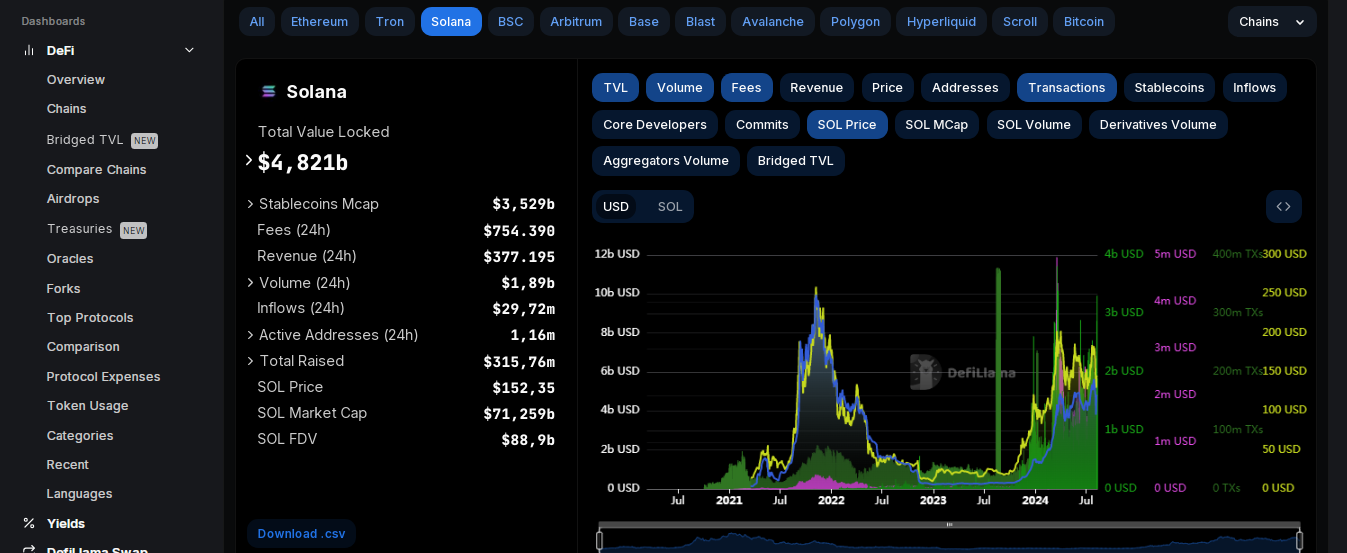Switch to Bitcoin chain tab

[1084, 22]
